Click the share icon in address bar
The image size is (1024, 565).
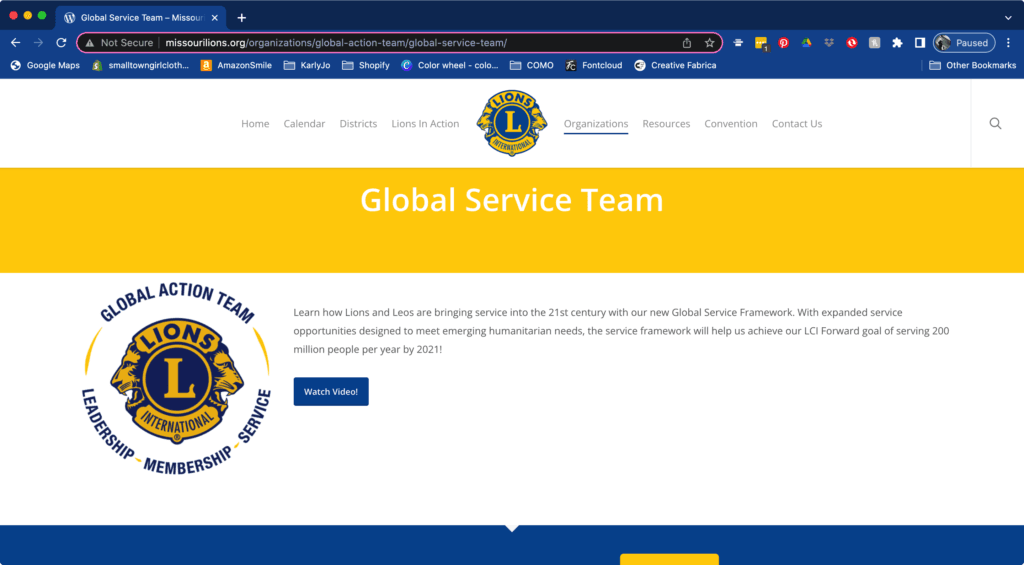(x=687, y=43)
